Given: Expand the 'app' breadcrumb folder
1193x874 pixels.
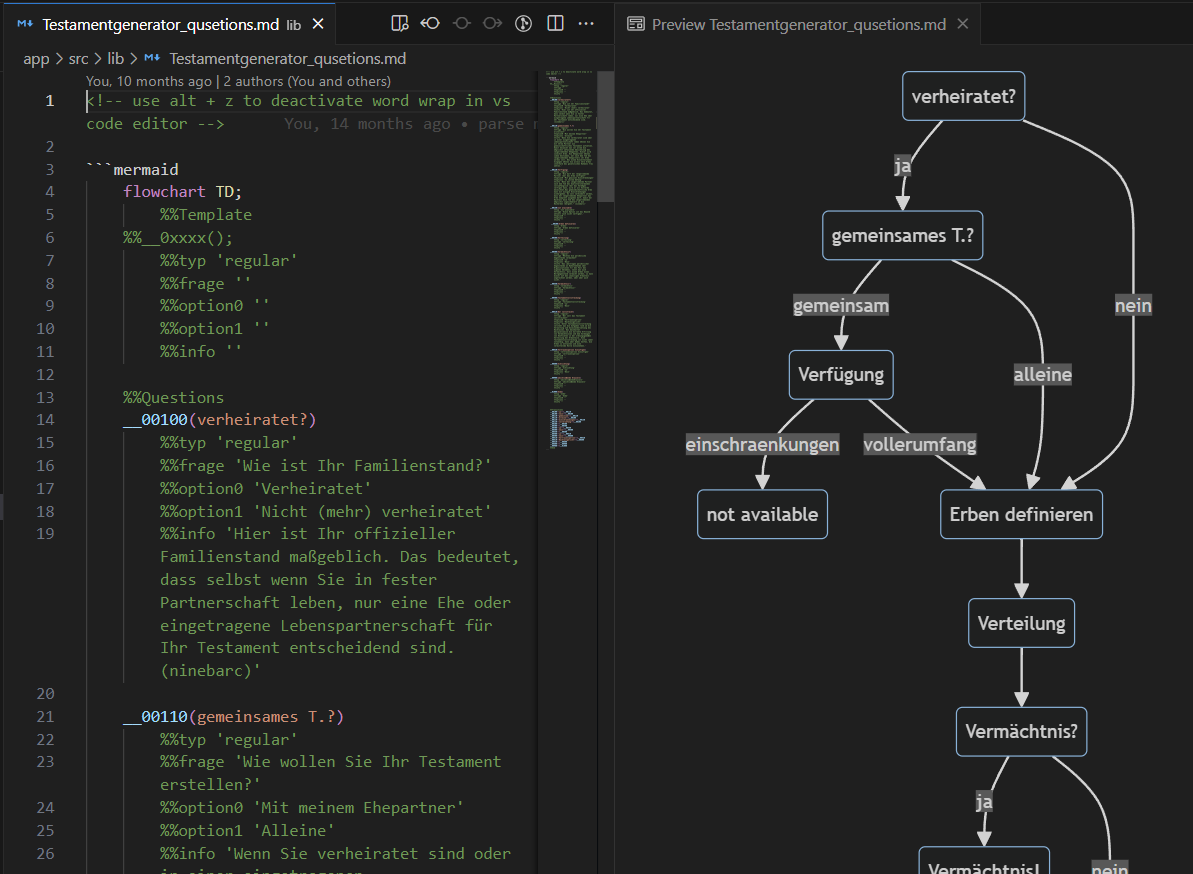Looking at the screenshot, I should [x=36, y=59].
